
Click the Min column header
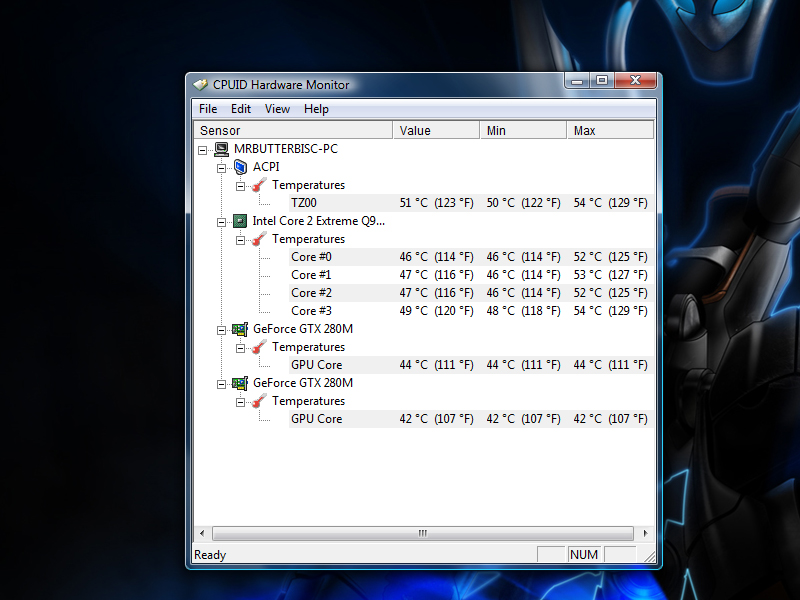tap(523, 131)
